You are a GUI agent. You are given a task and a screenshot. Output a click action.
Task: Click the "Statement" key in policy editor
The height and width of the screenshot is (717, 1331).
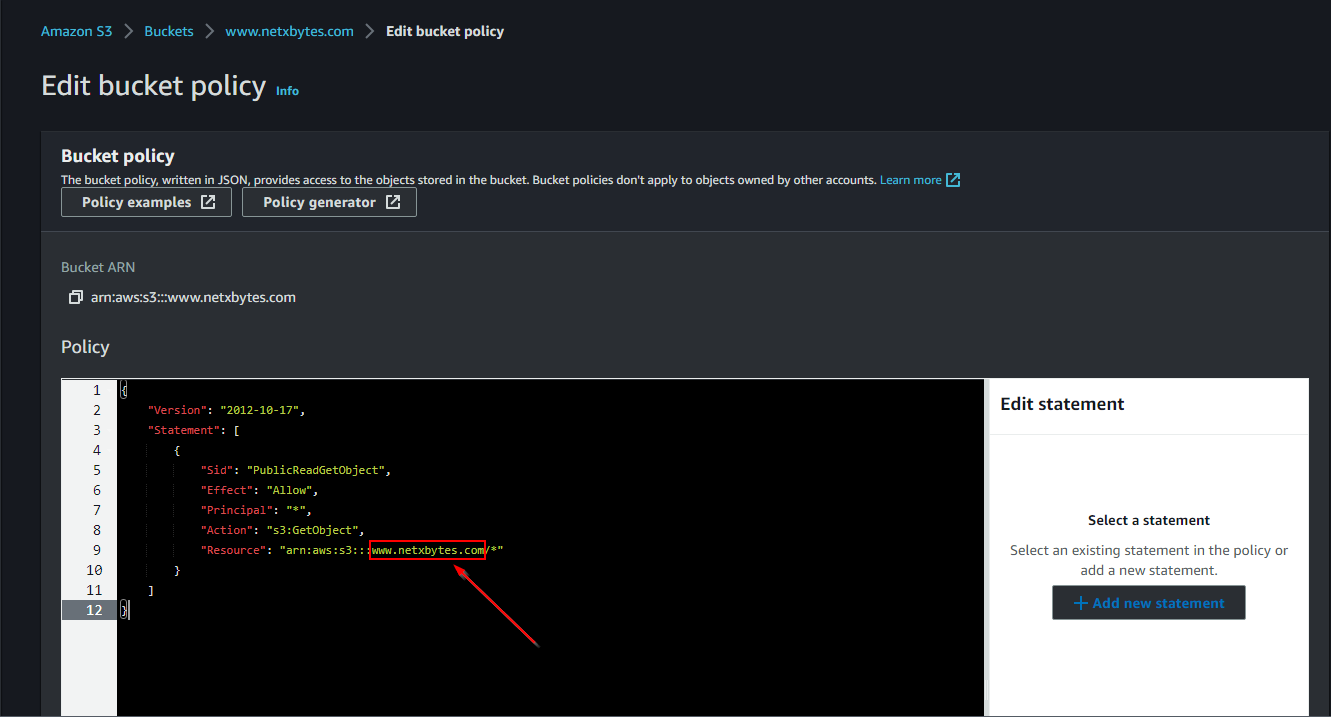tap(185, 430)
